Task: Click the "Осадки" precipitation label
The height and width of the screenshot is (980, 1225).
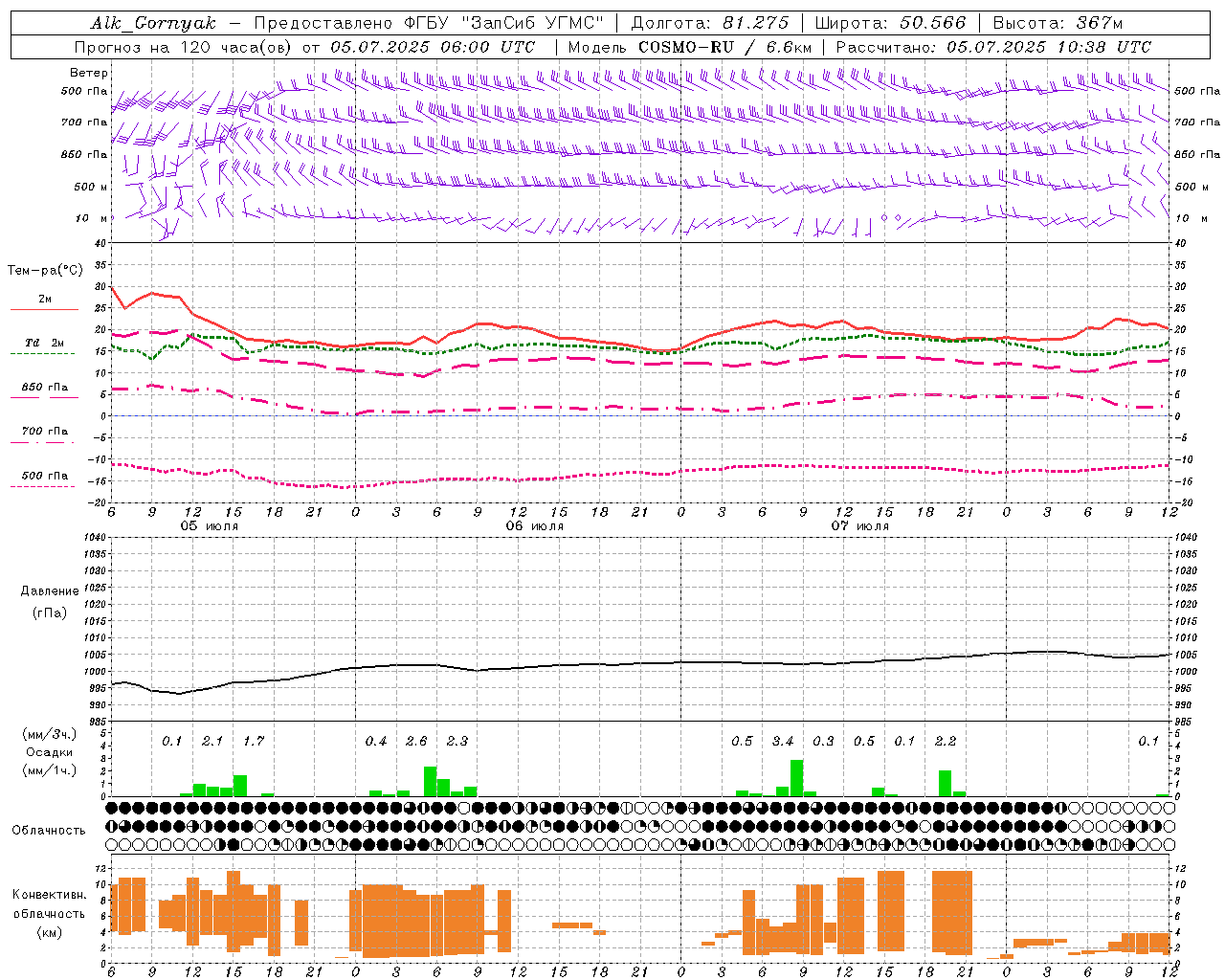Action: point(50,752)
